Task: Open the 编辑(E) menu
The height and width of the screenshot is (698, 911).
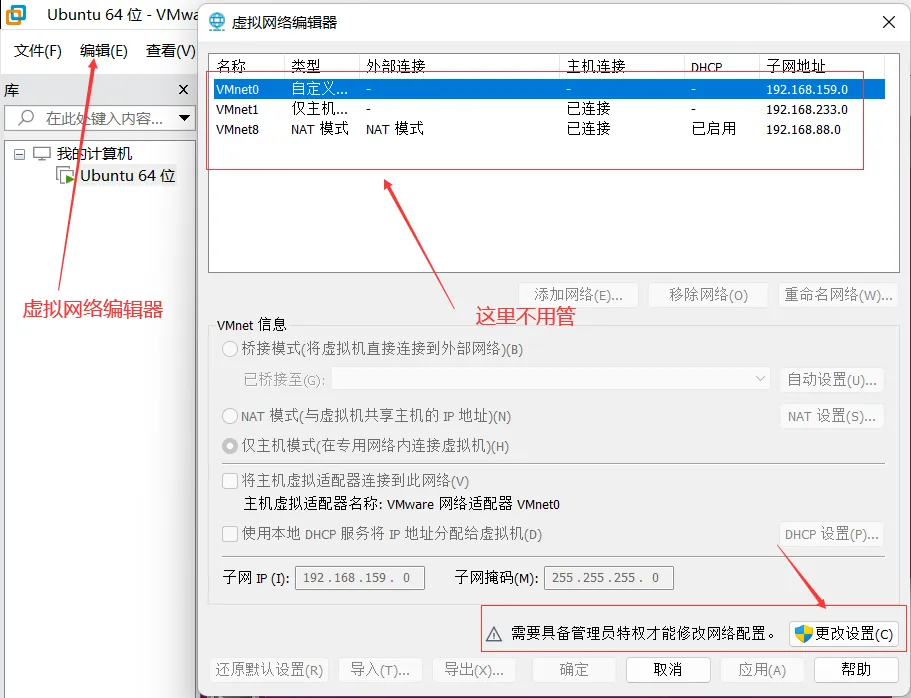Action: click(x=104, y=51)
